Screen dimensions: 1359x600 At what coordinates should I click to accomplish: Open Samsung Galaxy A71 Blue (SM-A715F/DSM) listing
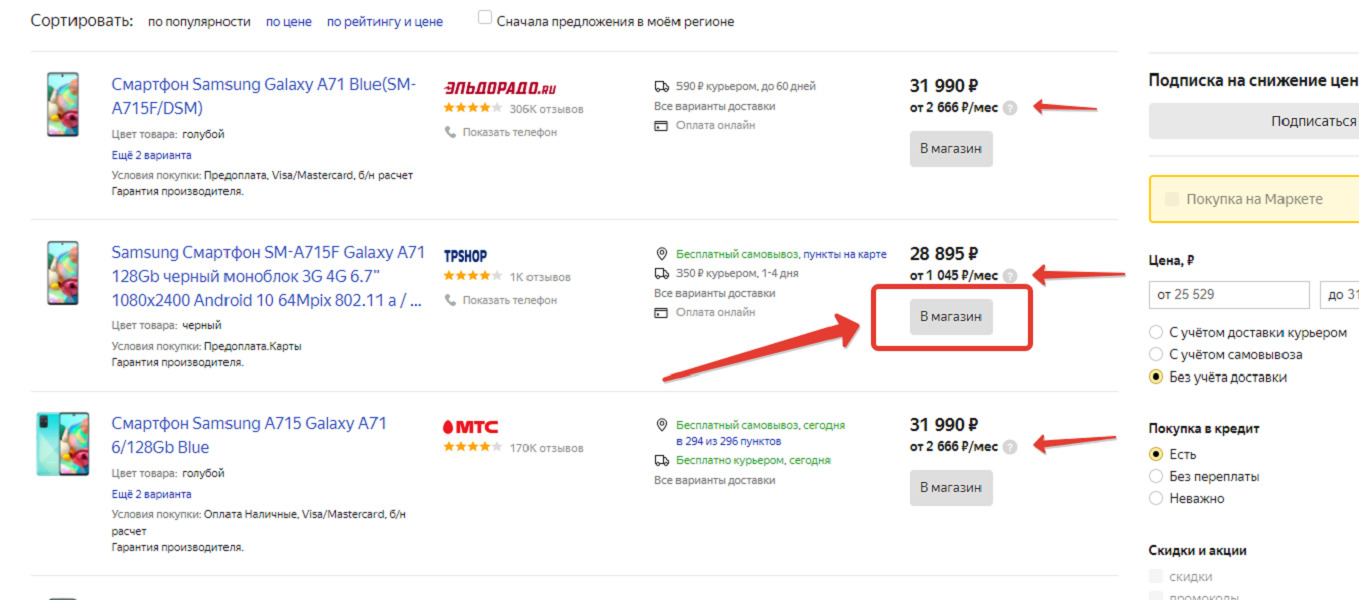263,96
